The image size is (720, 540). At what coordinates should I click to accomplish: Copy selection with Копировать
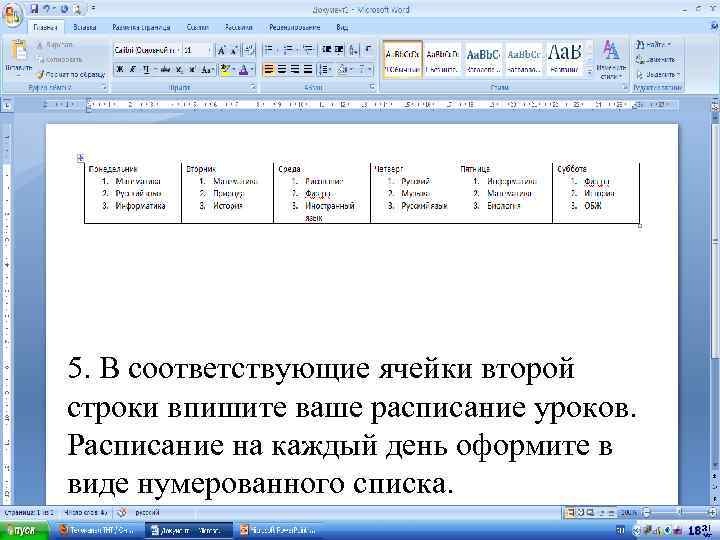[x=60, y=59]
